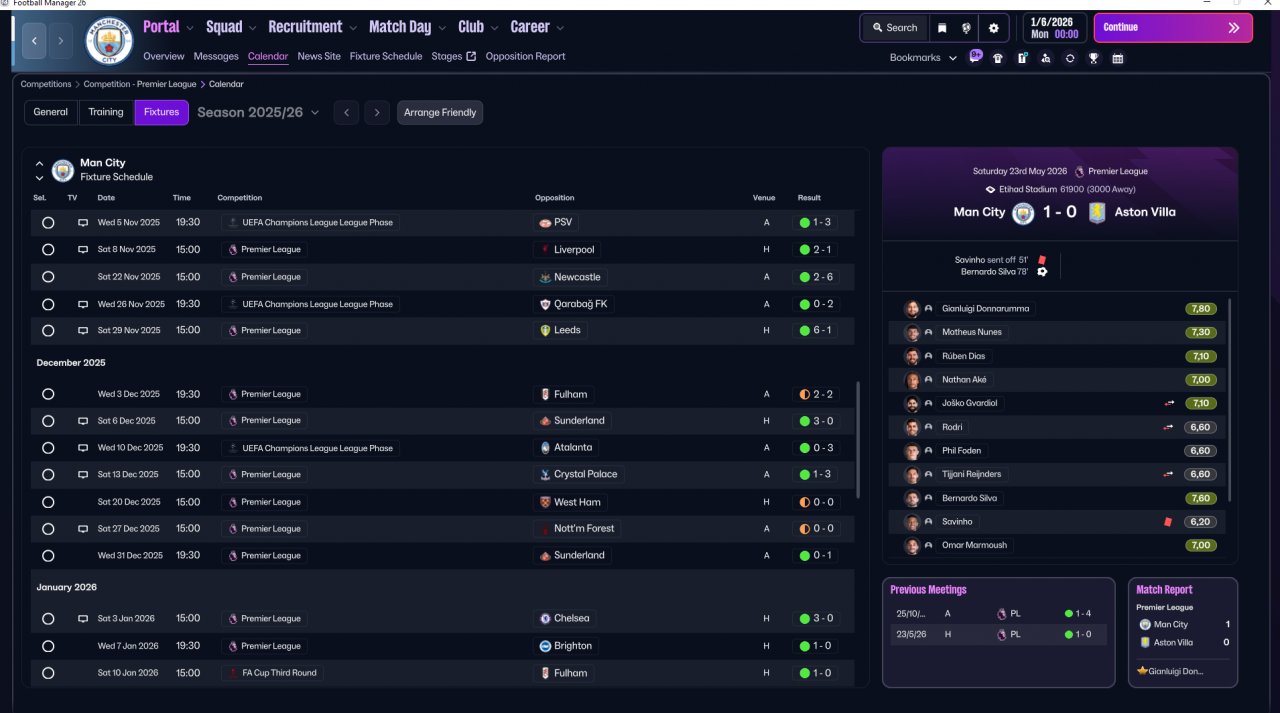1280x713 pixels.
Task: Click the Continue button
Action: click(x=1173, y=28)
